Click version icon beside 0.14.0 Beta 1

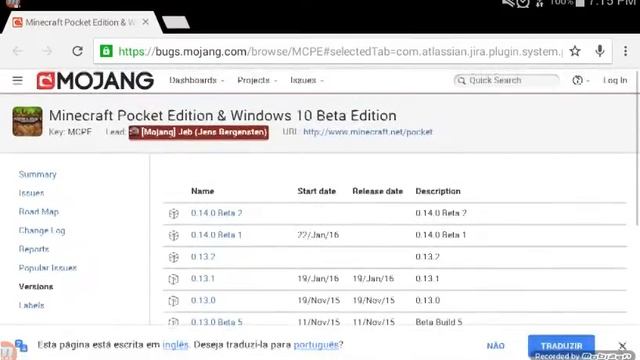tap(173, 235)
